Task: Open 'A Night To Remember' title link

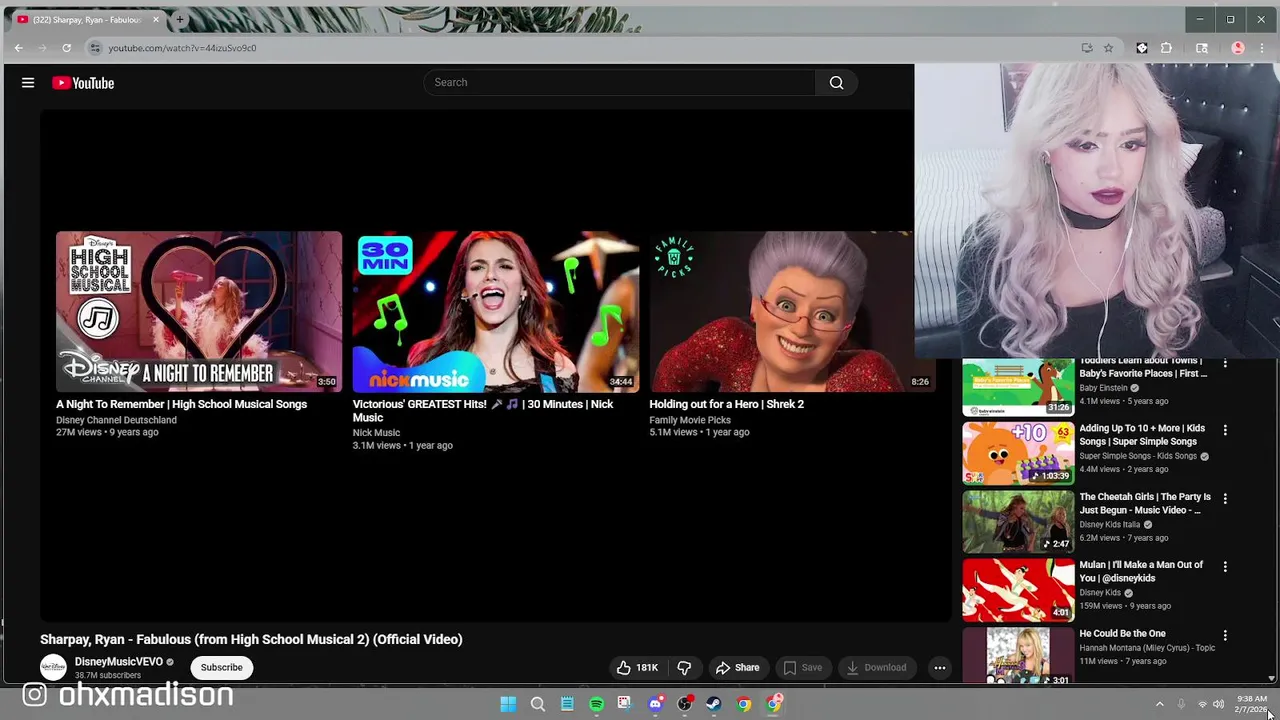Action: coord(181,404)
